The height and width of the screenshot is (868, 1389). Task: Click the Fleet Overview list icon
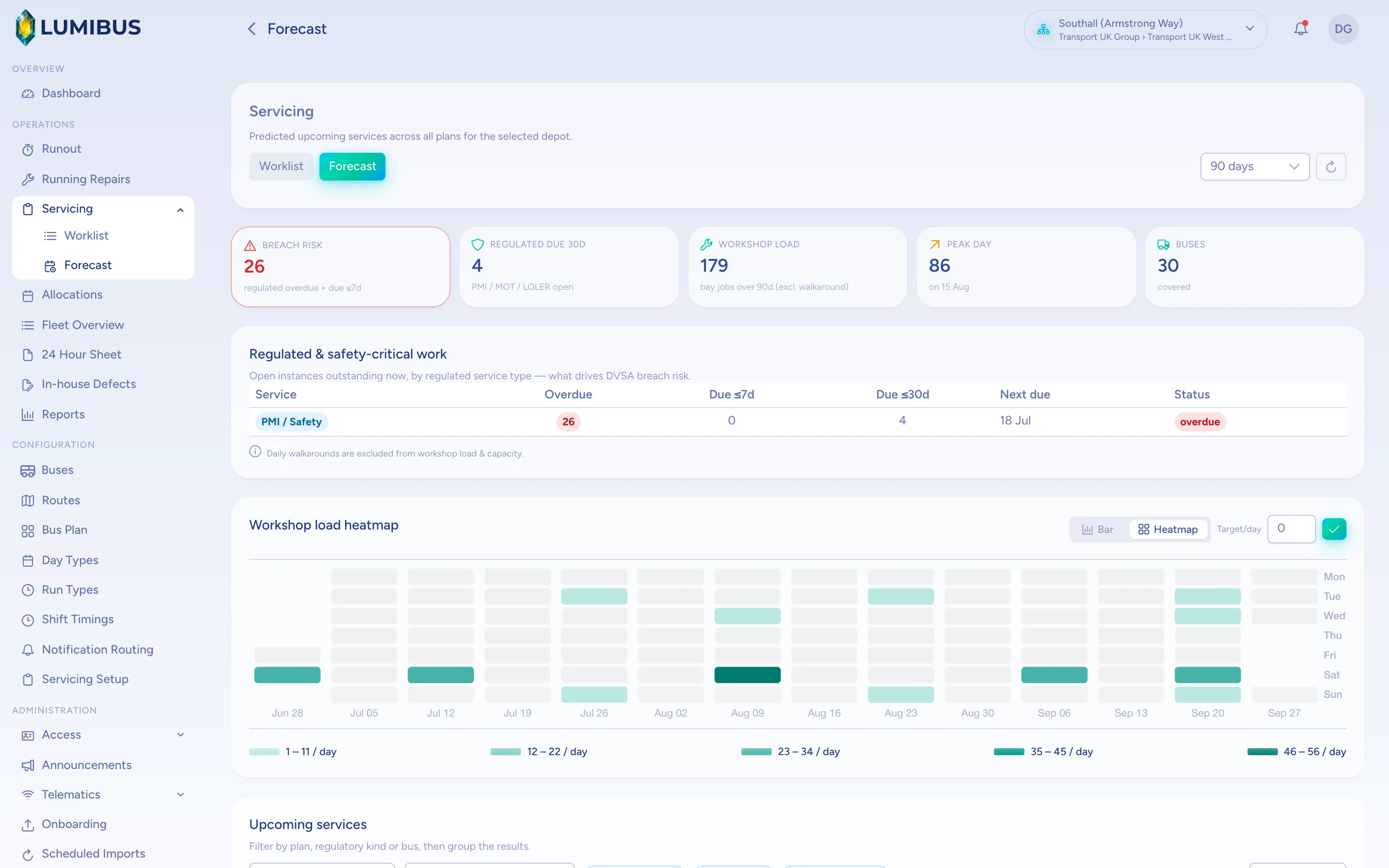pyautogui.click(x=27, y=325)
